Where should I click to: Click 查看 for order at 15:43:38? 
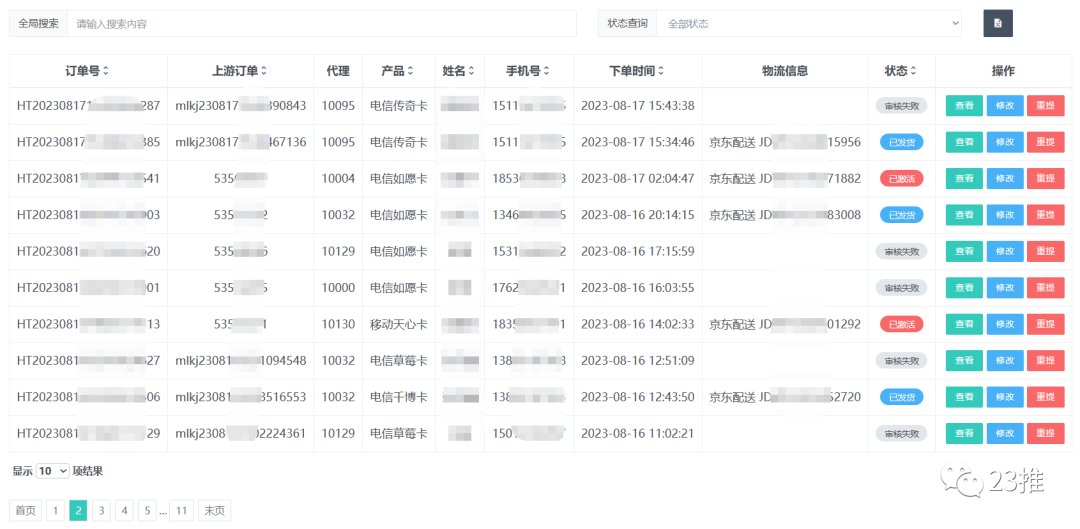(x=964, y=106)
